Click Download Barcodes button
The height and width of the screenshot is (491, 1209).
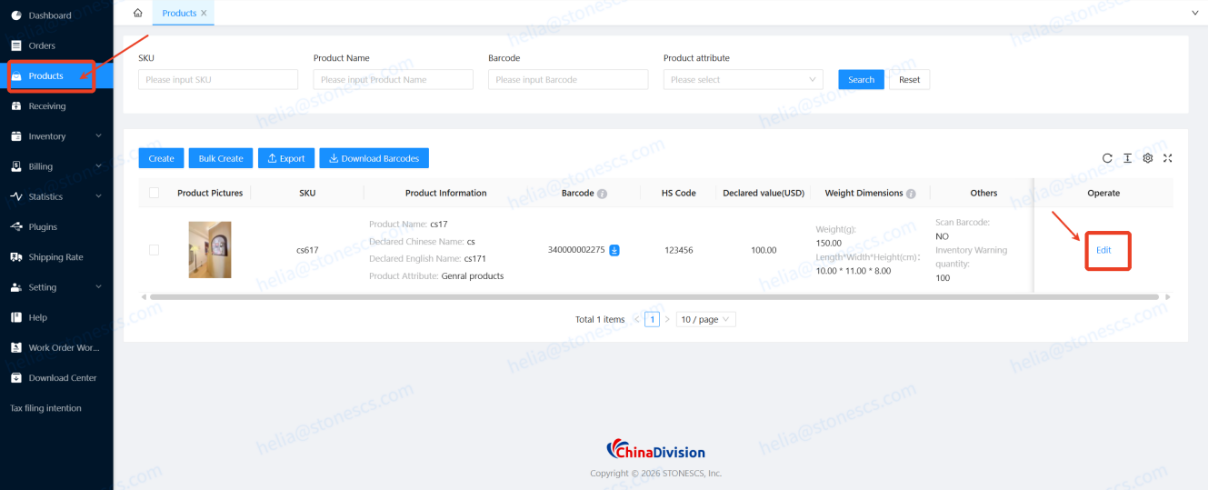(374, 158)
